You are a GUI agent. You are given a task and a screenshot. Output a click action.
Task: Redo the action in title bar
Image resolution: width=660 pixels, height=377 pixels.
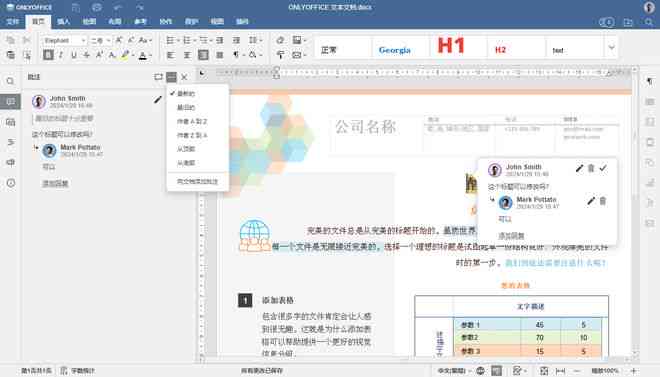click(x=140, y=7)
